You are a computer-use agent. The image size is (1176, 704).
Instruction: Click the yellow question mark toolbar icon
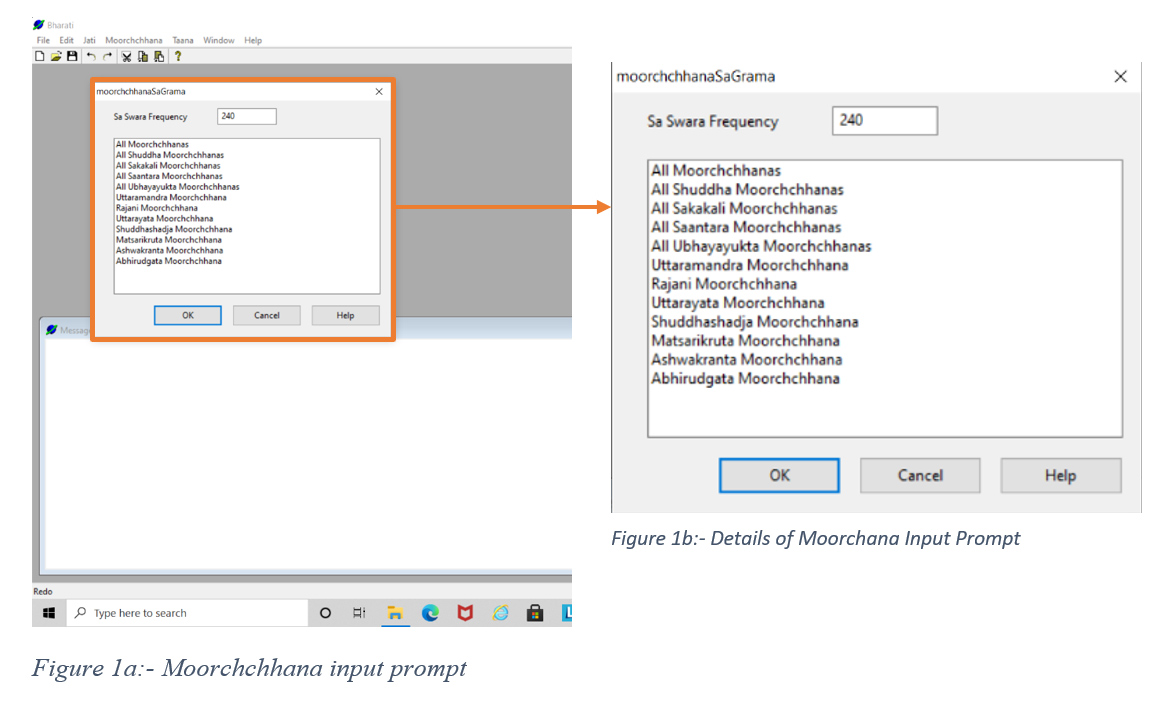[178, 57]
